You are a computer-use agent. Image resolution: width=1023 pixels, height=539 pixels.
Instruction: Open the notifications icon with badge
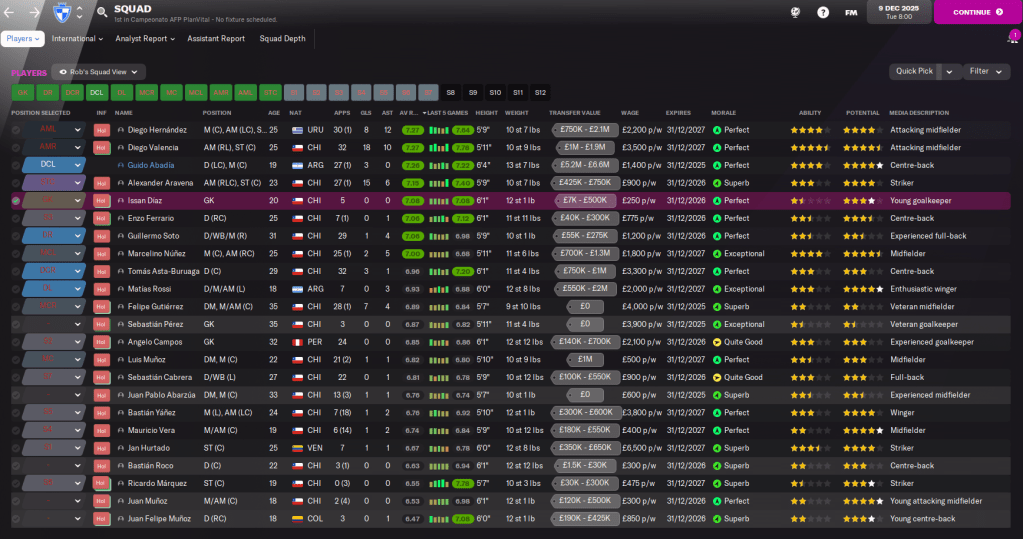pos(1012,38)
